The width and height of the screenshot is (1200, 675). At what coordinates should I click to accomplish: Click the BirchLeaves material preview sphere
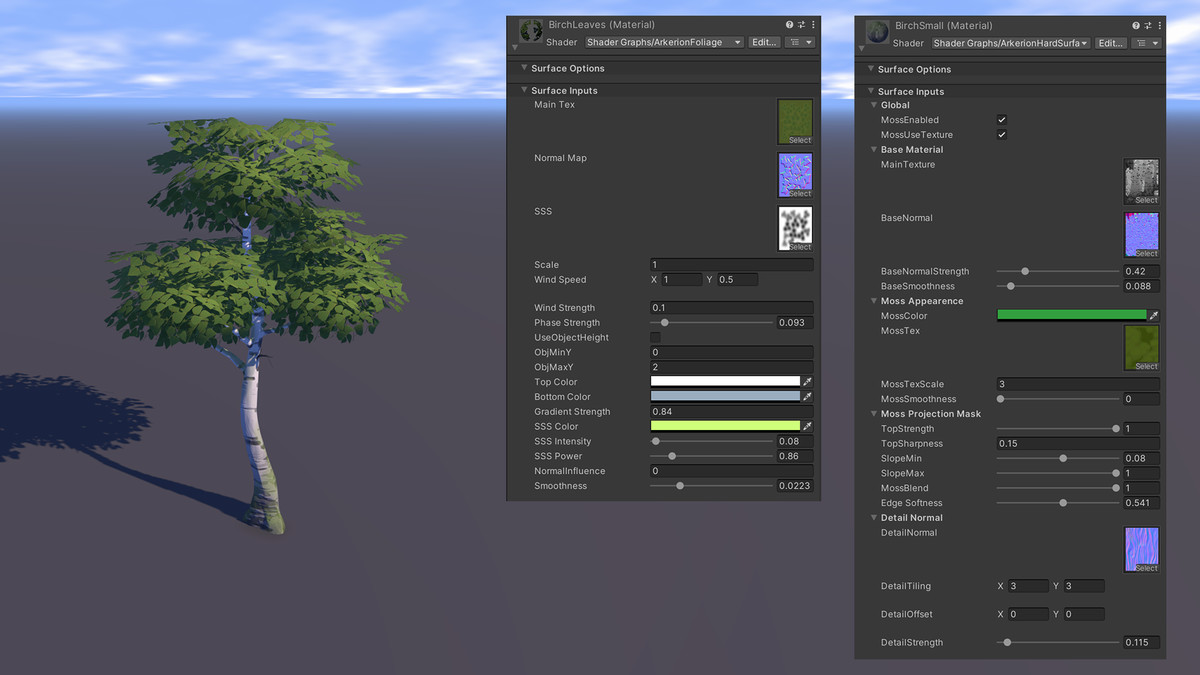[x=530, y=30]
